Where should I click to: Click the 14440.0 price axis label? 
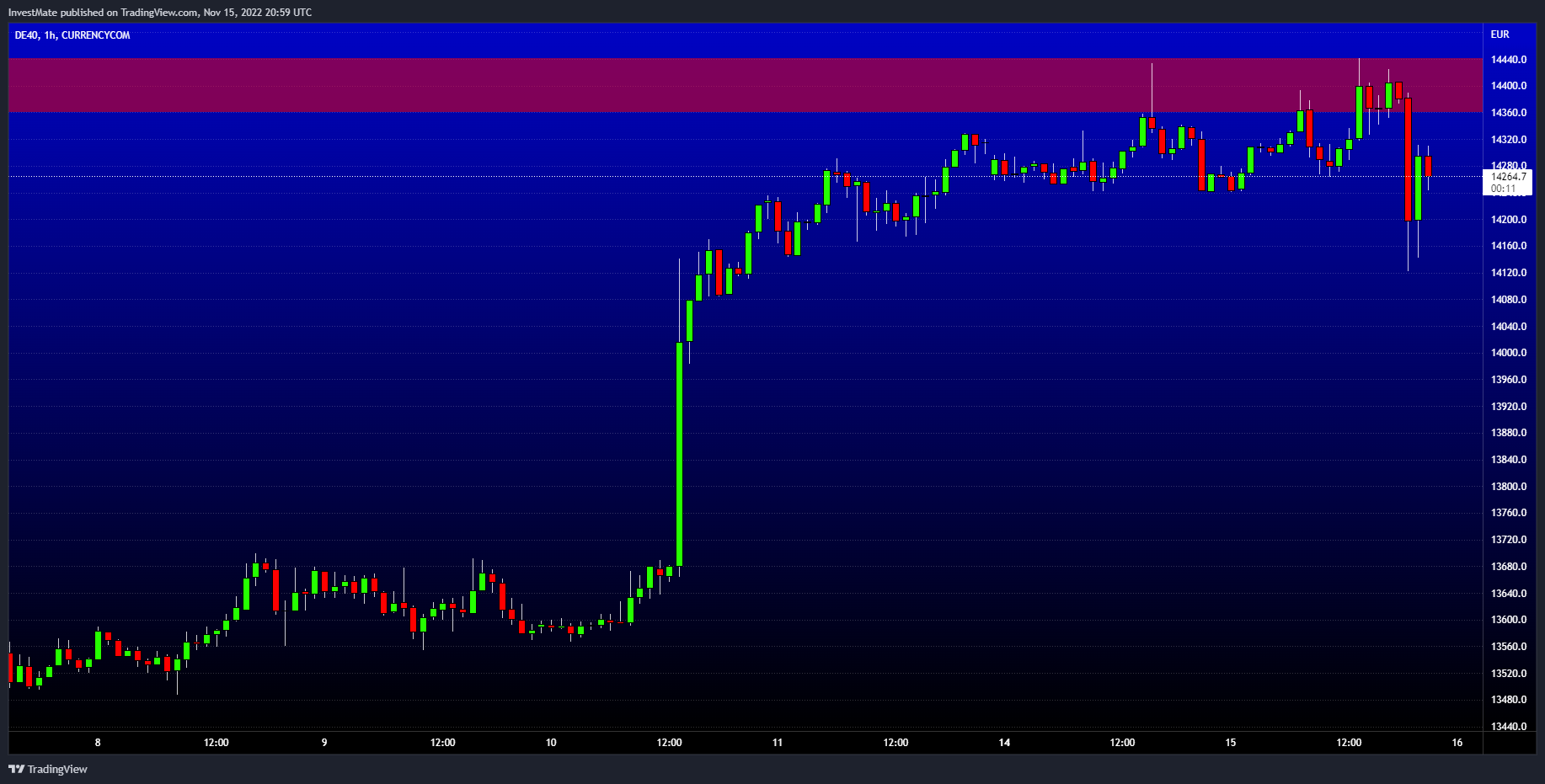coord(1509,60)
